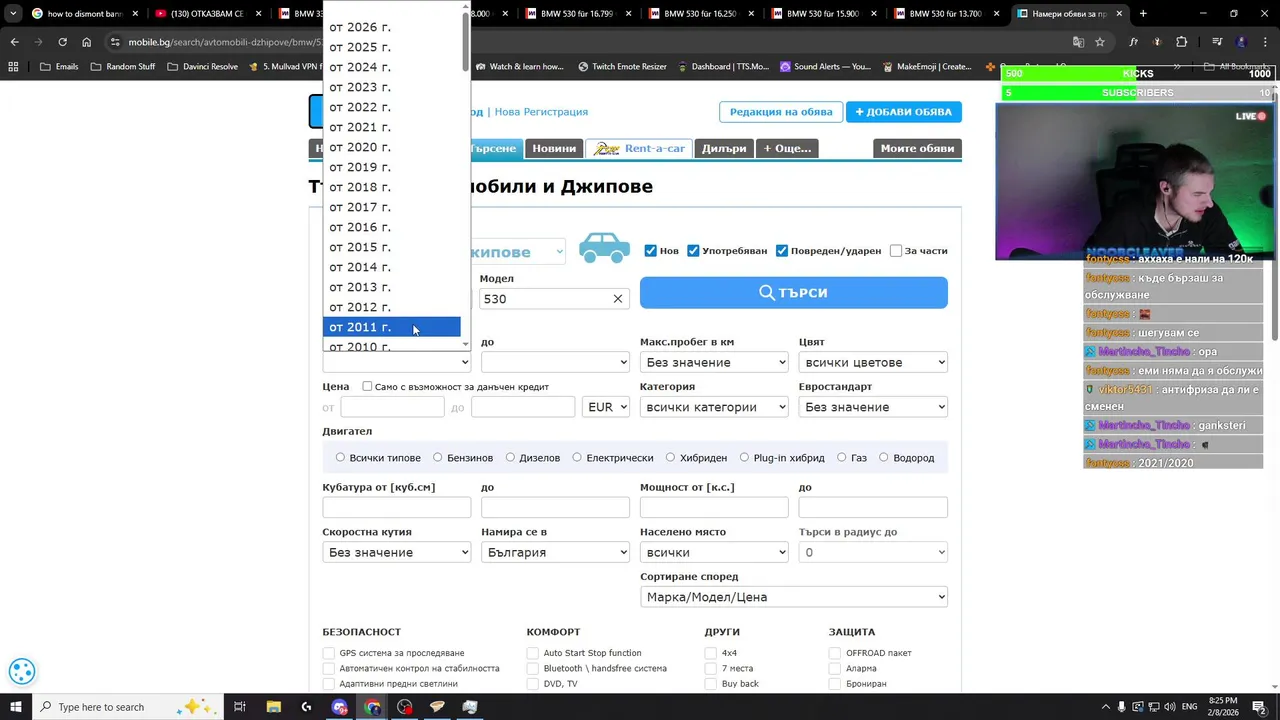Uncheck the Нов checkbox
Viewport: 1280px width, 720px height.
point(651,251)
